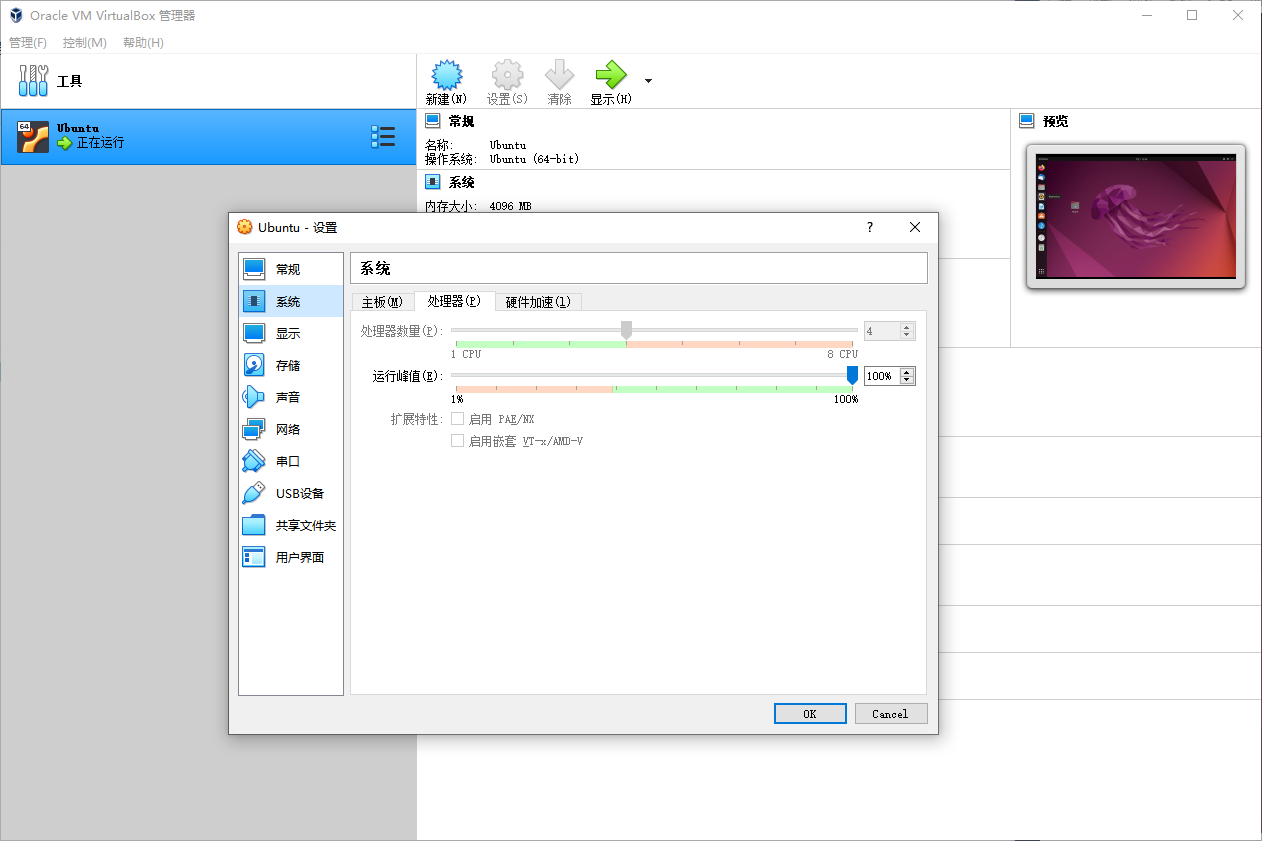Viewport: 1262px width, 841px height.
Task: Open Audio (声音) settings category
Action: click(x=291, y=397)
